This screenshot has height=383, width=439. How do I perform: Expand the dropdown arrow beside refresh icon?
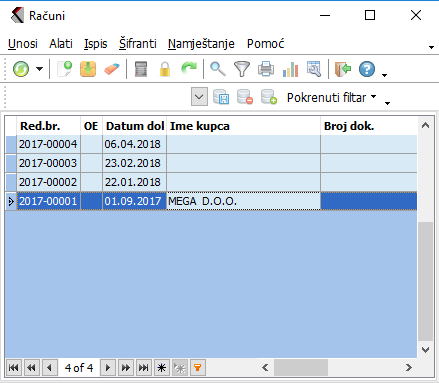pos(39,69)
